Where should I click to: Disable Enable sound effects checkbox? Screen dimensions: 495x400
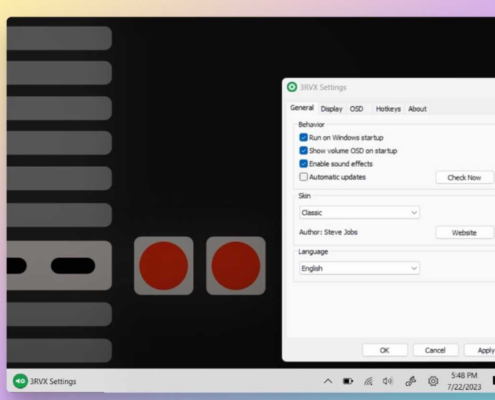(x=303, y=164)
